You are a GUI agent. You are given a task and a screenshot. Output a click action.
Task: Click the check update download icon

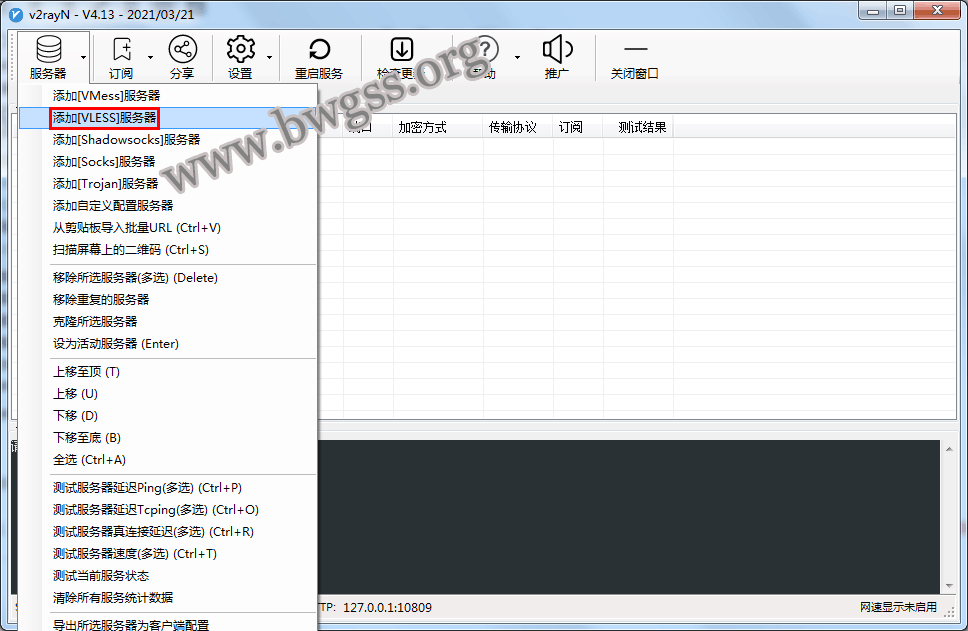click(402, 49)
